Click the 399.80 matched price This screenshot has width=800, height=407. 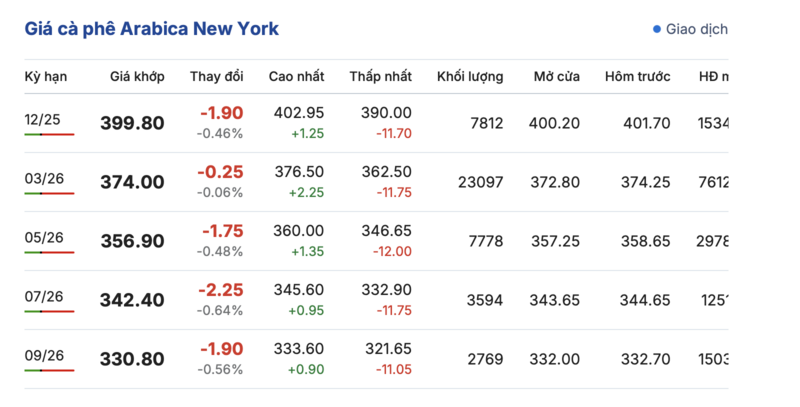[132, 123]
